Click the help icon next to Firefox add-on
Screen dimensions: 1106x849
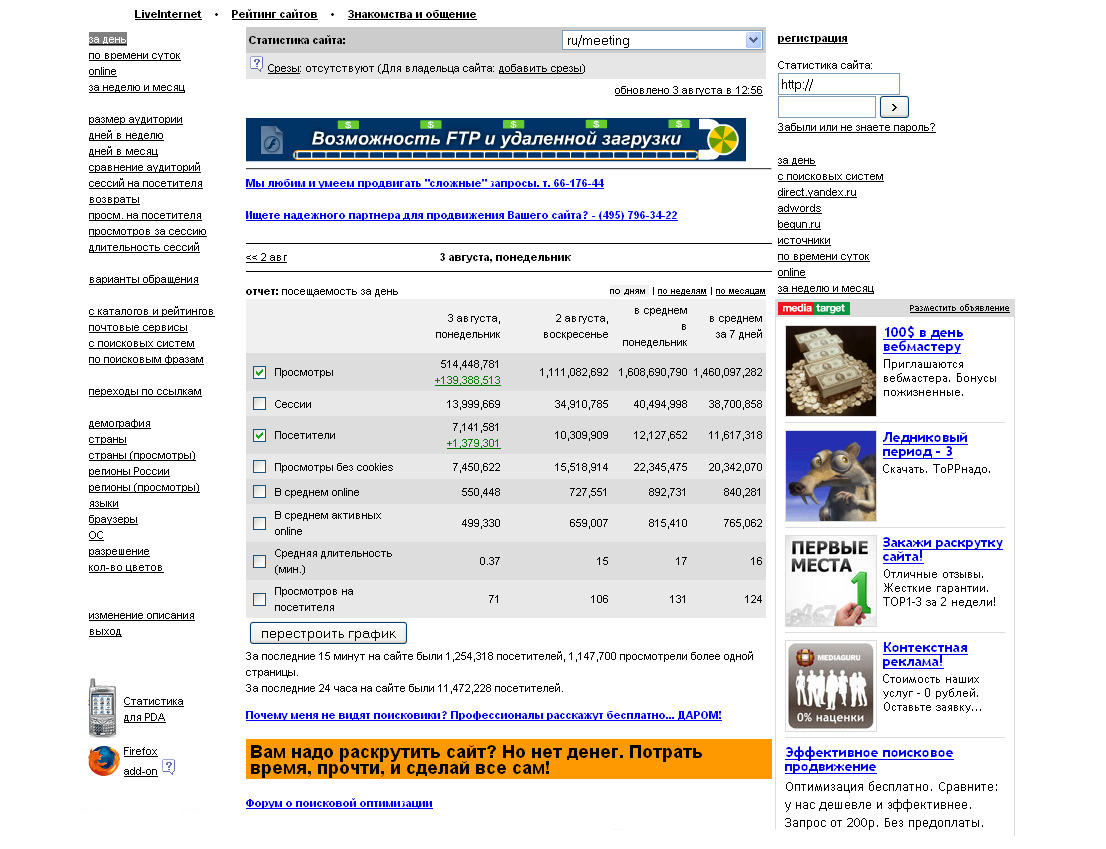[x=169, y=766]
